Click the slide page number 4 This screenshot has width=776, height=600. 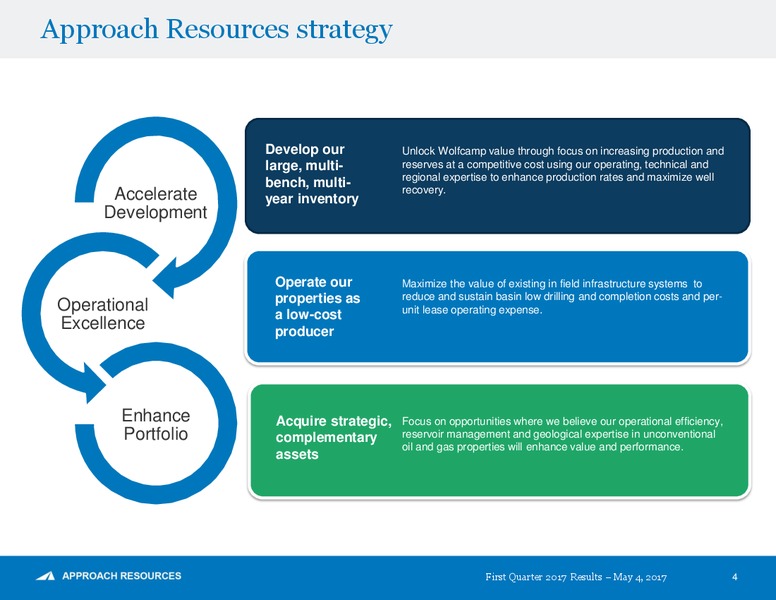click(x=735, y=577)
